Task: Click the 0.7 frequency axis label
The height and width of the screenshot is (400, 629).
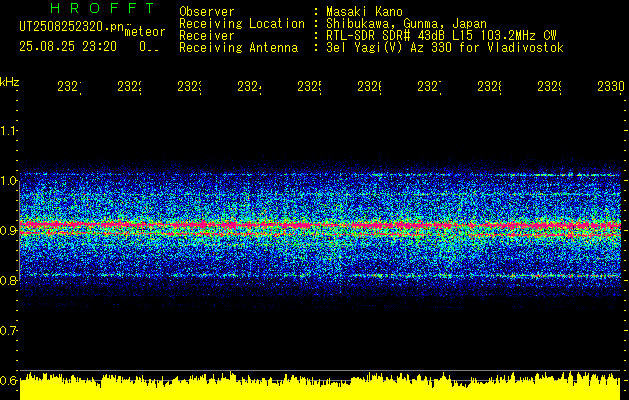Action: pyautogui.click(x=9, y=331)
